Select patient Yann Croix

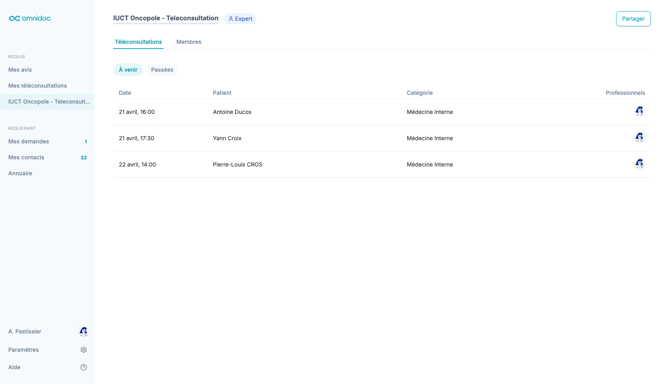click(227, 138)
